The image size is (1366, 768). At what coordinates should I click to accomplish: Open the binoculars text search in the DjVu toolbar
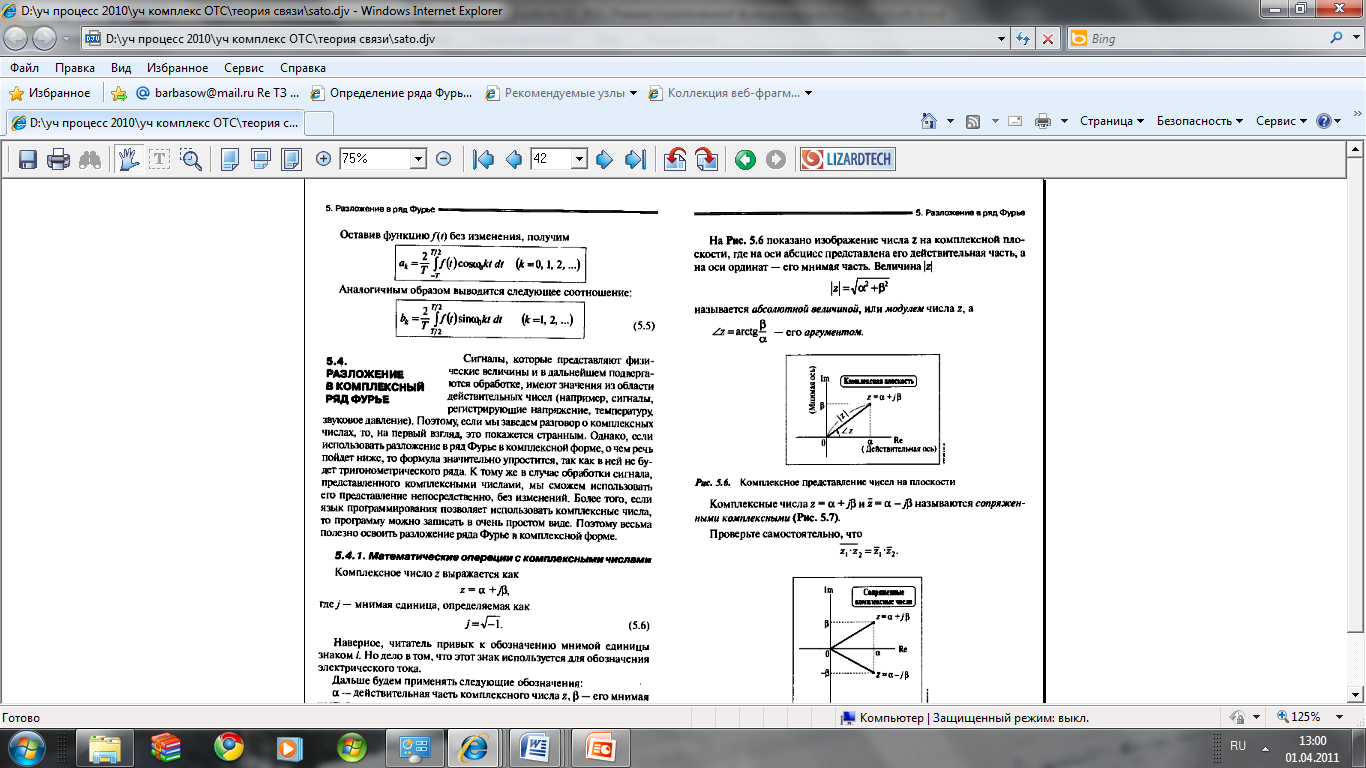[90, 159]
